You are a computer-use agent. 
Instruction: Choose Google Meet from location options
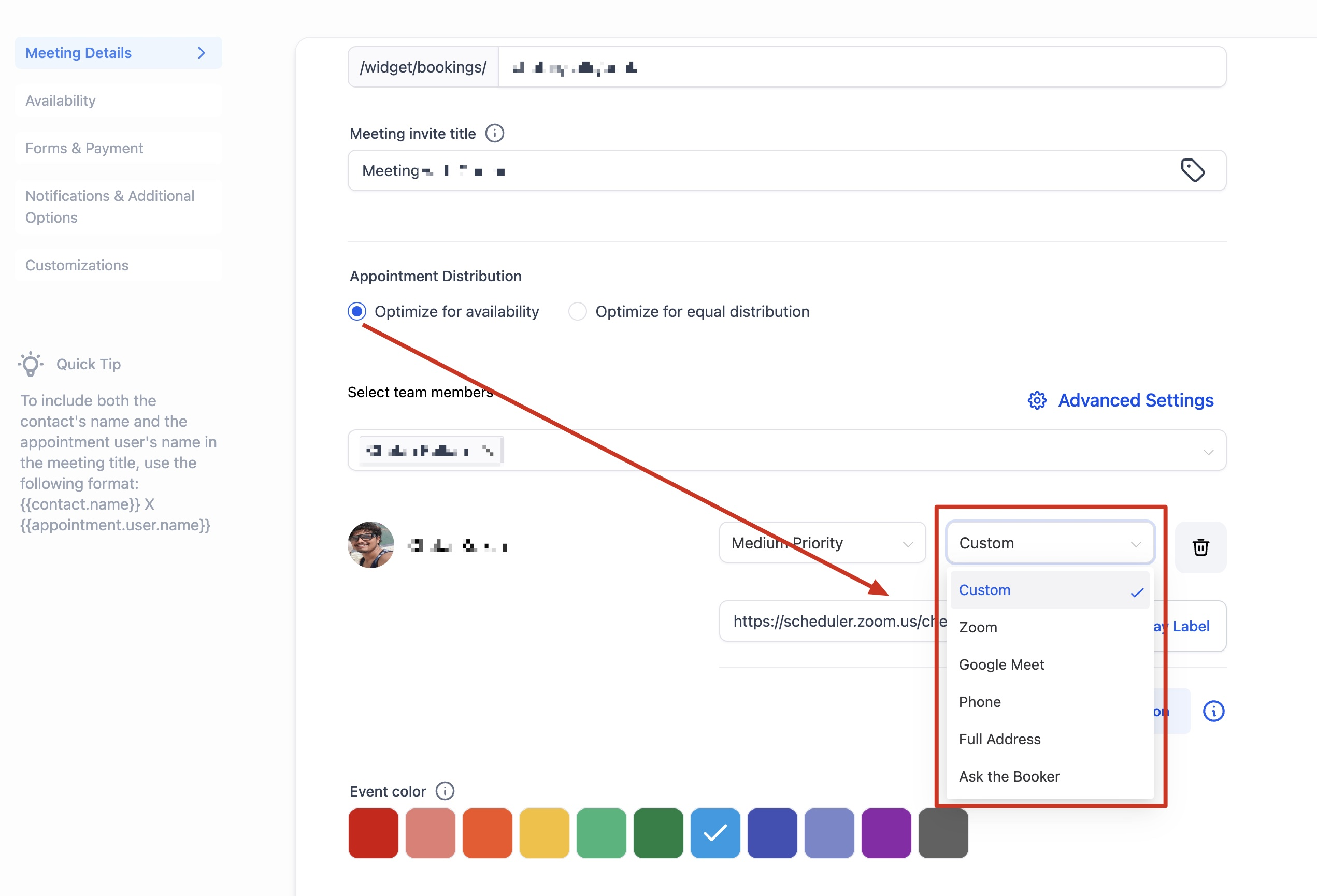tap(1001, 664)
